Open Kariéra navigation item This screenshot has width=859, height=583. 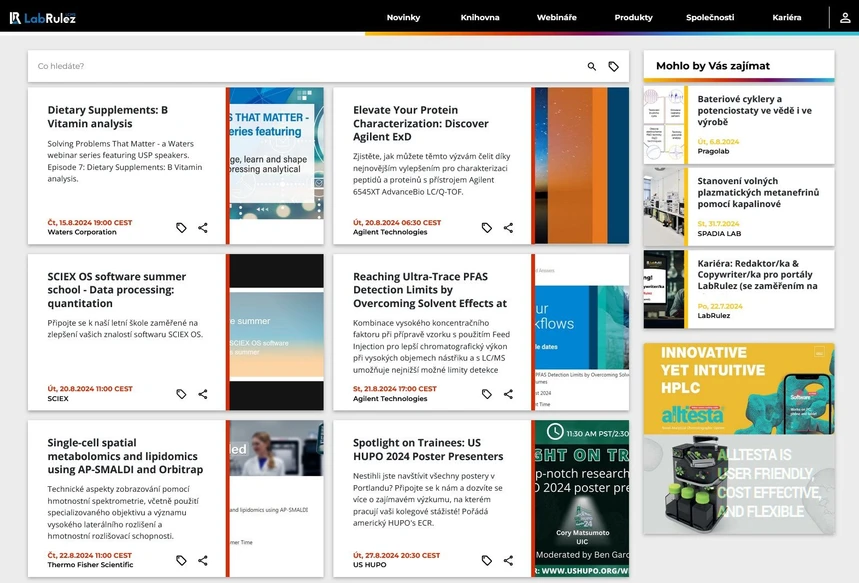(787, 18)
